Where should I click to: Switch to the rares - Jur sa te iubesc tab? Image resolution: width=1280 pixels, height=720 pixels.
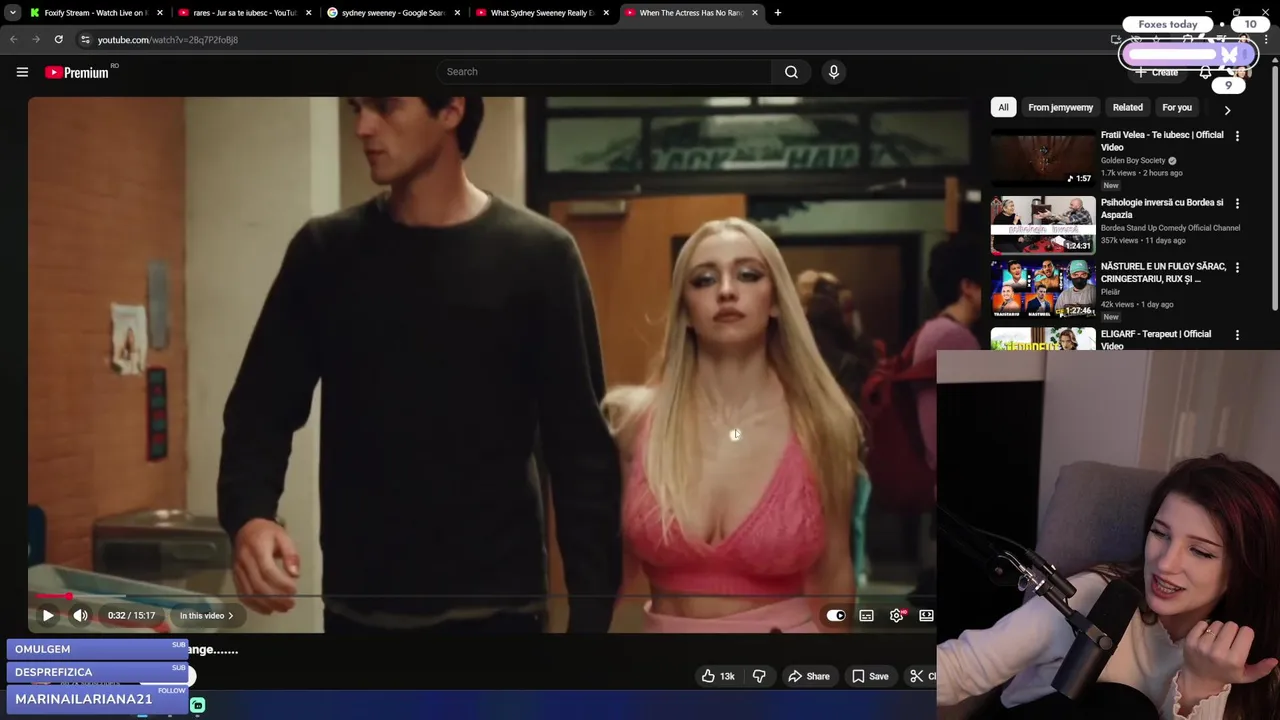coord(245,13)
